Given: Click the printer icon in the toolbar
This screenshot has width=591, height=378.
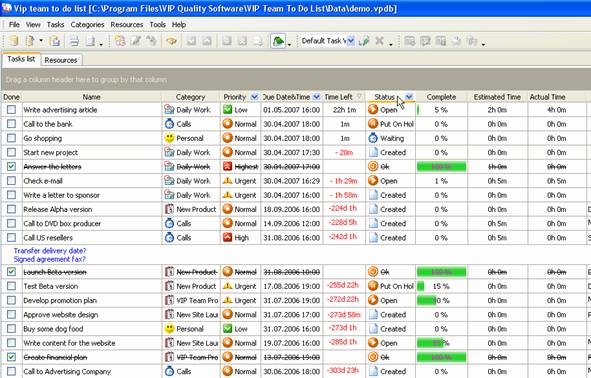Looking at the screenshot, I should pos(74,41).
